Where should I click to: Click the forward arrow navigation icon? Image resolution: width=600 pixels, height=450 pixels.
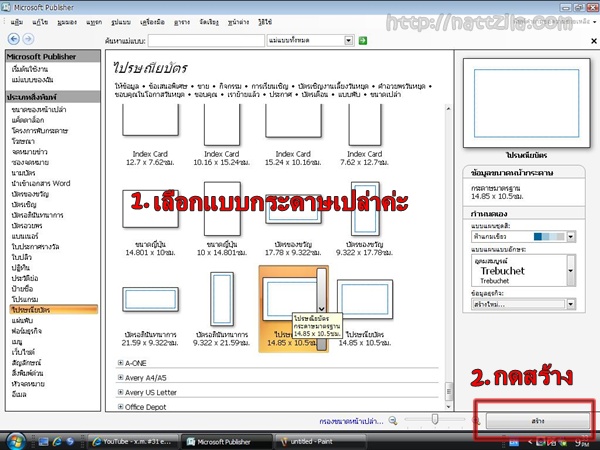(28, 39)
